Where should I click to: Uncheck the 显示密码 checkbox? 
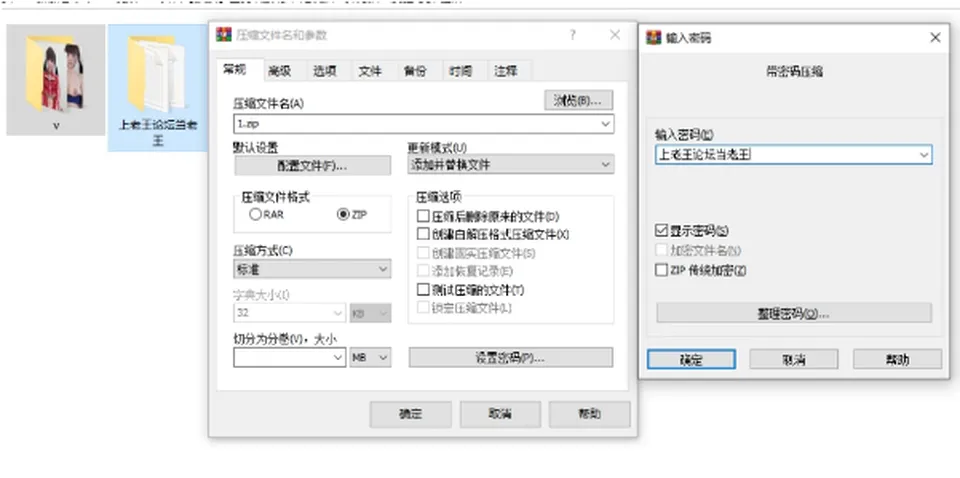point(661,231)
